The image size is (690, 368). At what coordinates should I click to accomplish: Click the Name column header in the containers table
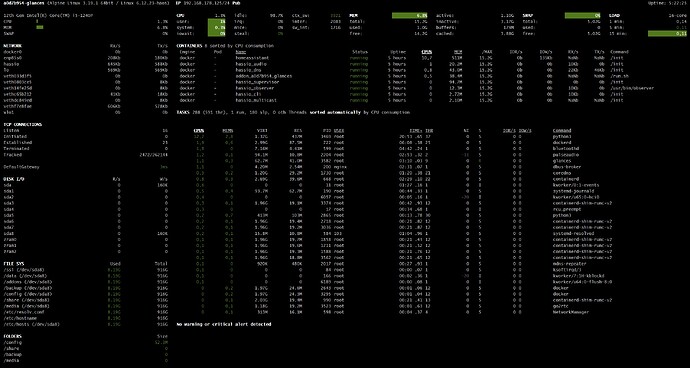pyautogui.click(x=241, y=52)
